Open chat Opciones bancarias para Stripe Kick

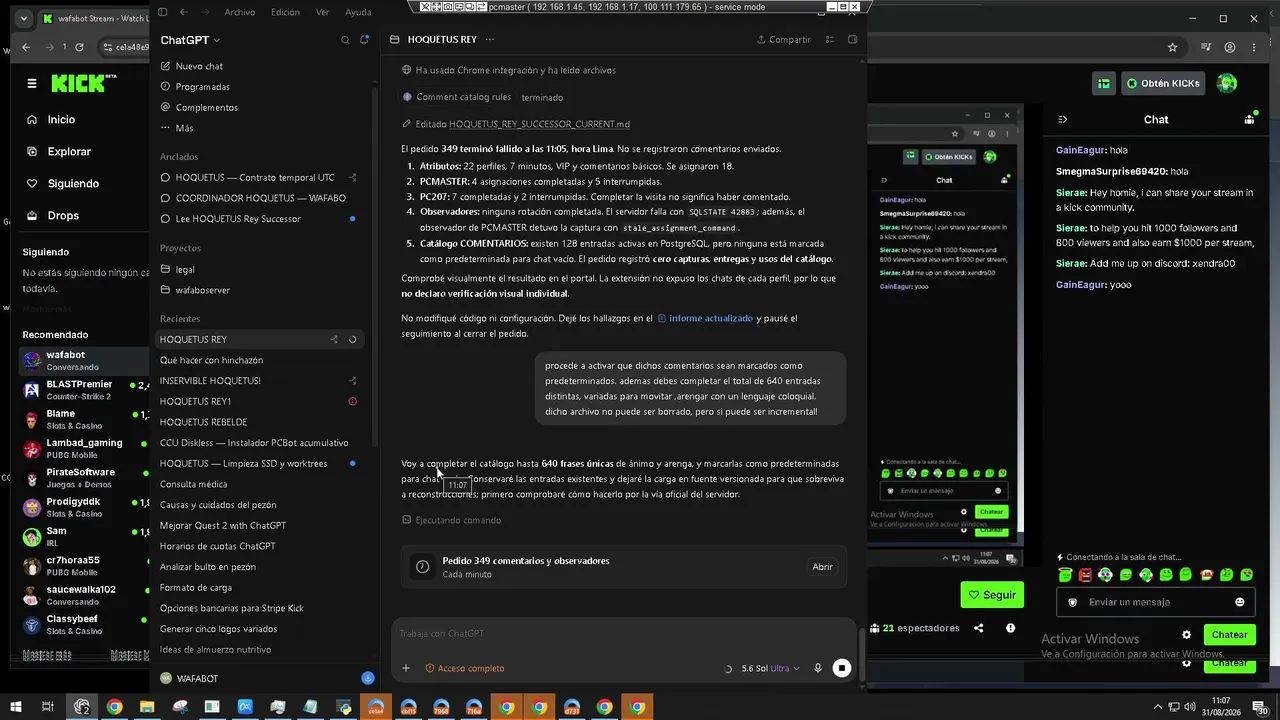(x=231, y=608)
